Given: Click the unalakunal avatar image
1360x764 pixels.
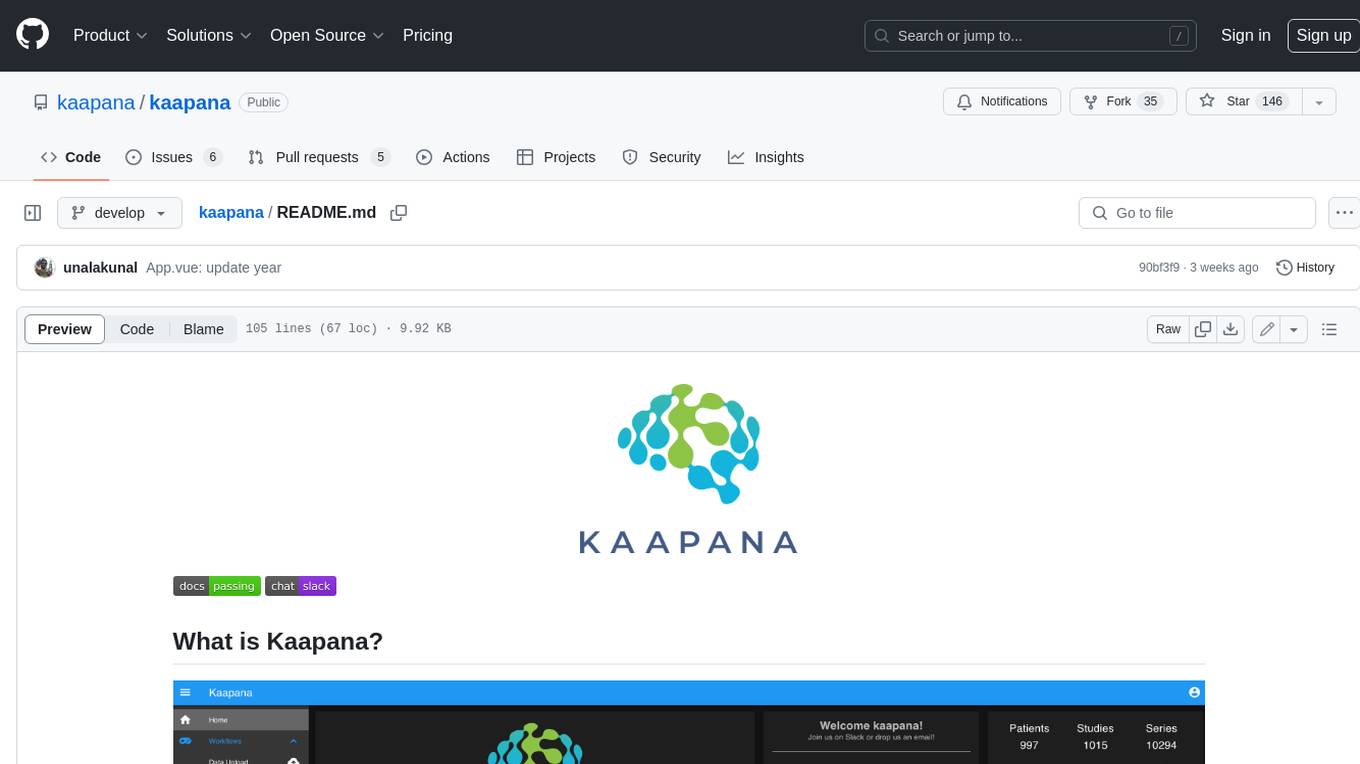Looking at the screenshot, I should (44, 268).
